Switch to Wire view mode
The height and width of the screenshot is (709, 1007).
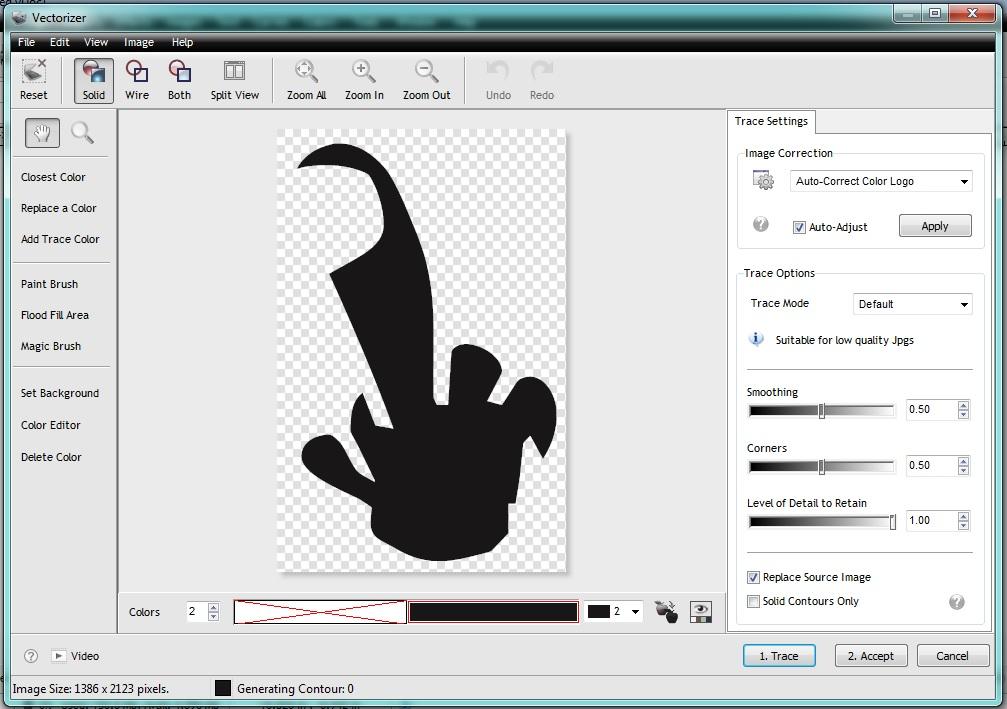137,80
